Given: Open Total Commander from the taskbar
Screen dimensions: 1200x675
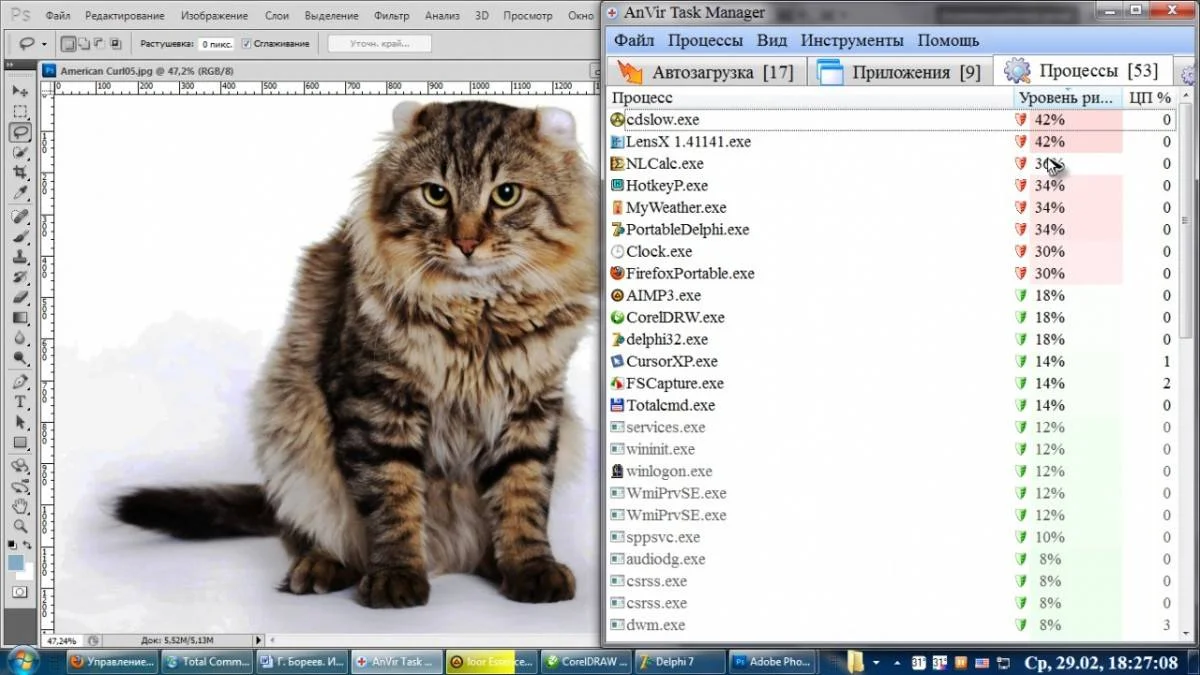Looking at the screenshot, I should [x=206, y=662].
